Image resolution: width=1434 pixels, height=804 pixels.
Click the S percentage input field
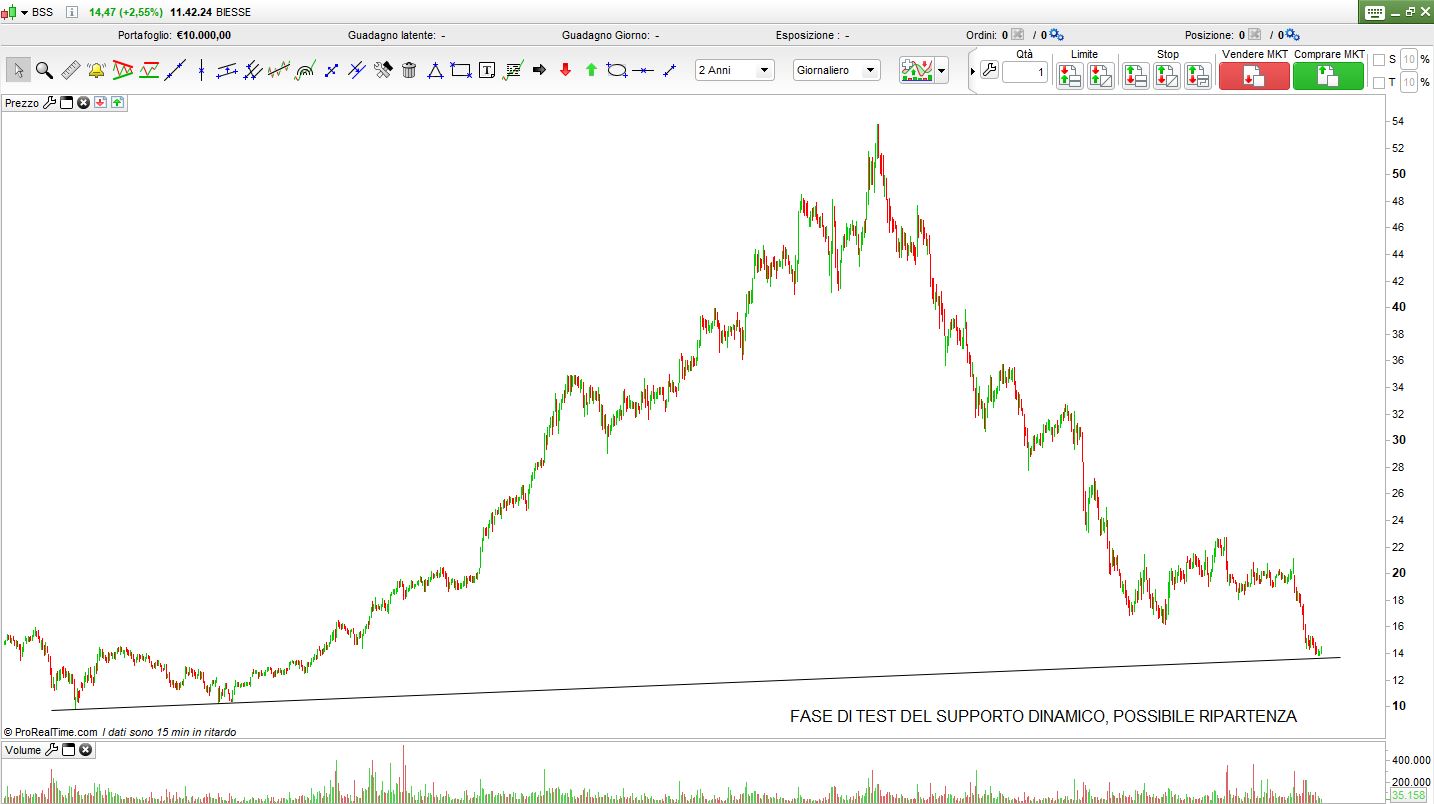(1408, 59)
